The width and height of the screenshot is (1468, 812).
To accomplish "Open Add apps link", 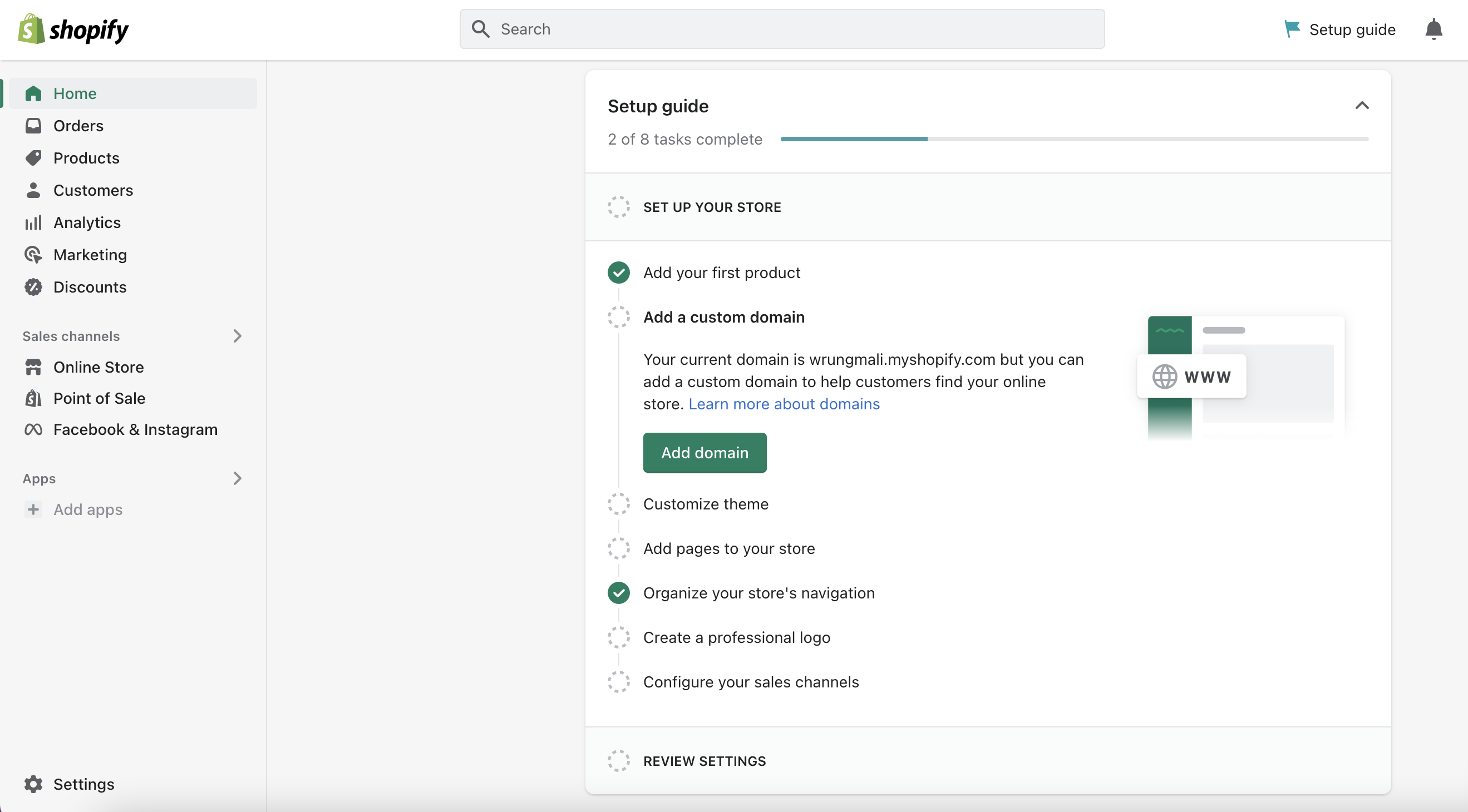I will tap(88, 509).
